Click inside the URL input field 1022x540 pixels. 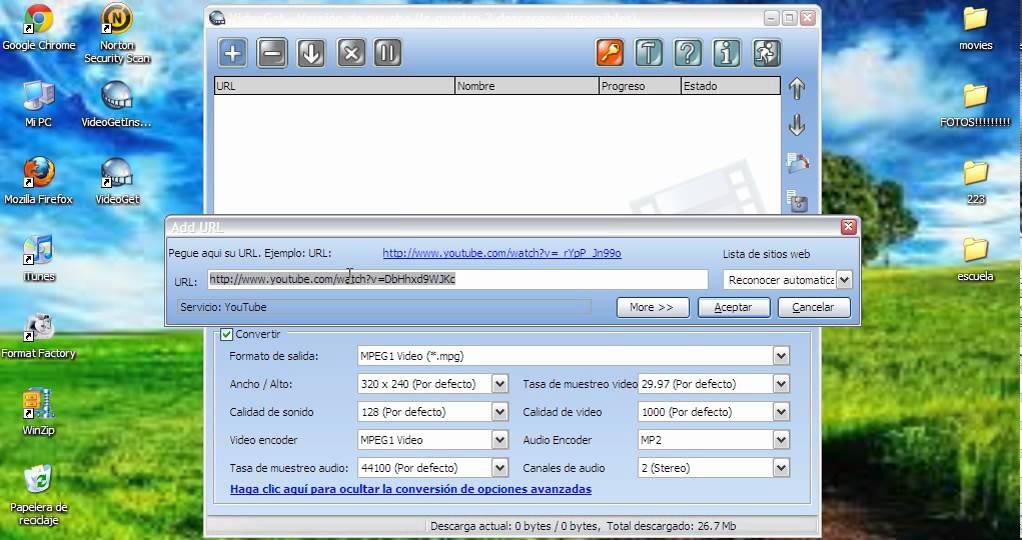pyautogui.click(x=458, y=280)
